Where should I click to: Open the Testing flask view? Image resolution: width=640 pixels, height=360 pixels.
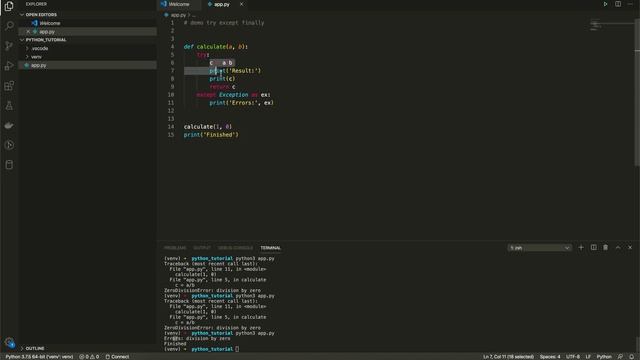pyautogui.click(x=9, y=106)
